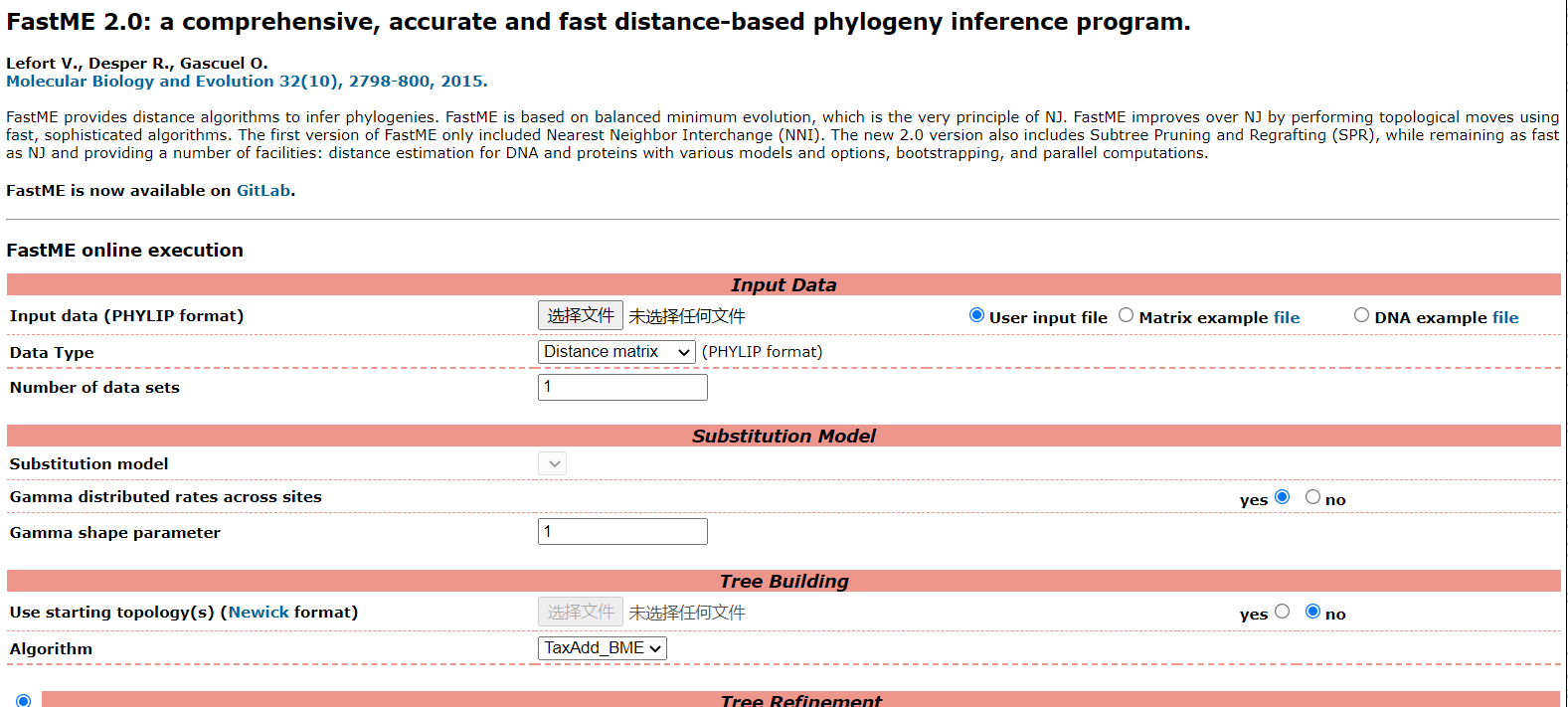The width and height of the screenshot is (1568, 707).
Task: Select the User input file radio button
Action: tap(976, 315)
